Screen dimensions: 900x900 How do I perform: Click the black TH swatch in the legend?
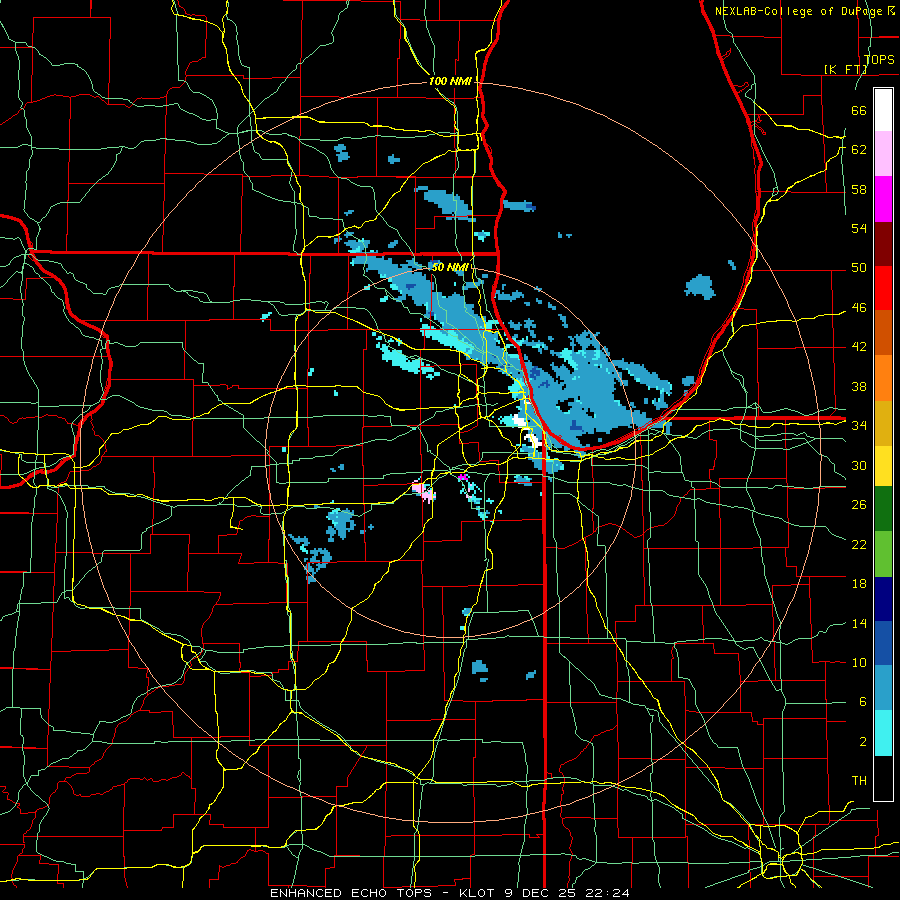coord(883,778)
